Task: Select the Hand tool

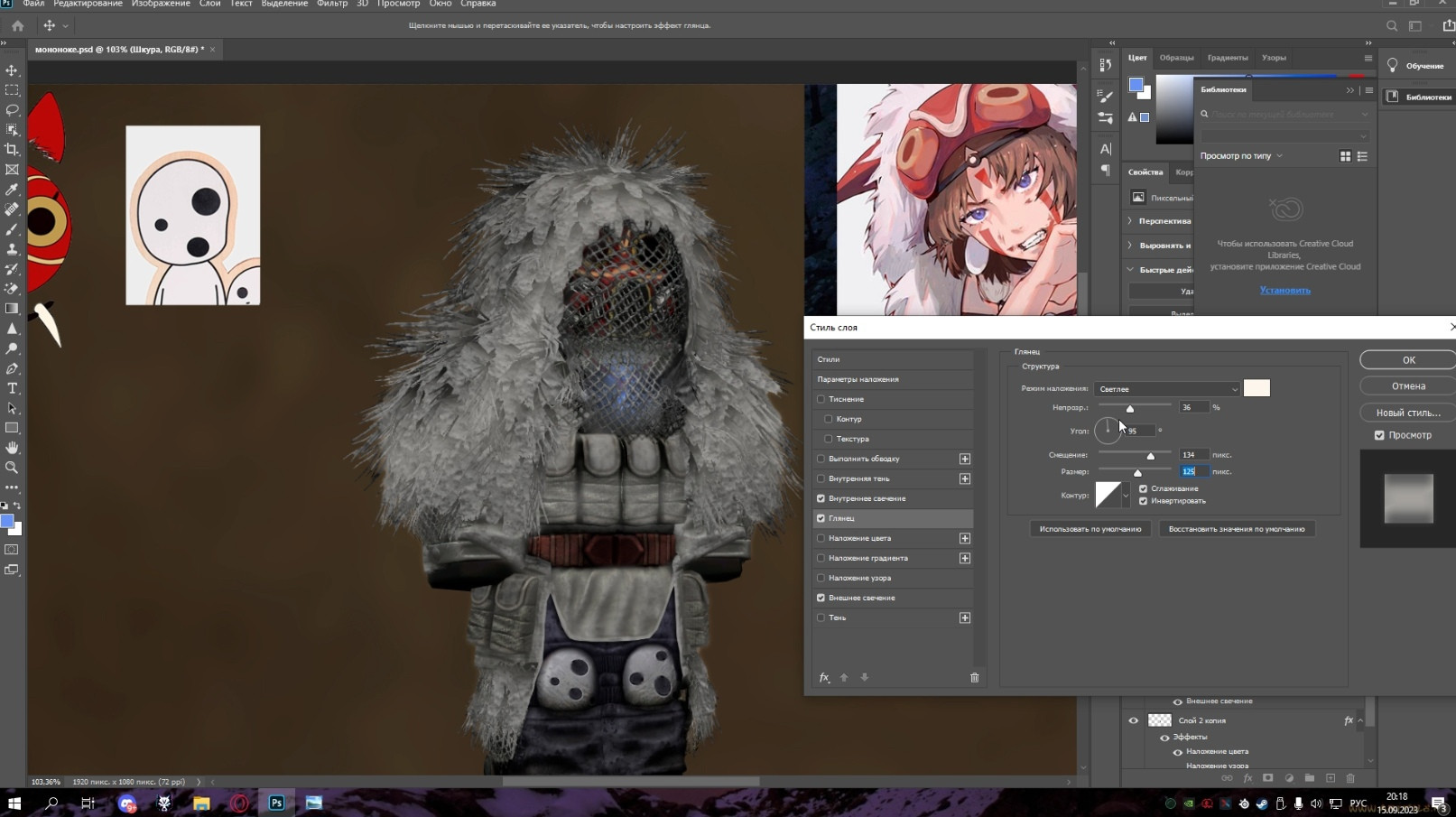Action: tap(12, 448)
